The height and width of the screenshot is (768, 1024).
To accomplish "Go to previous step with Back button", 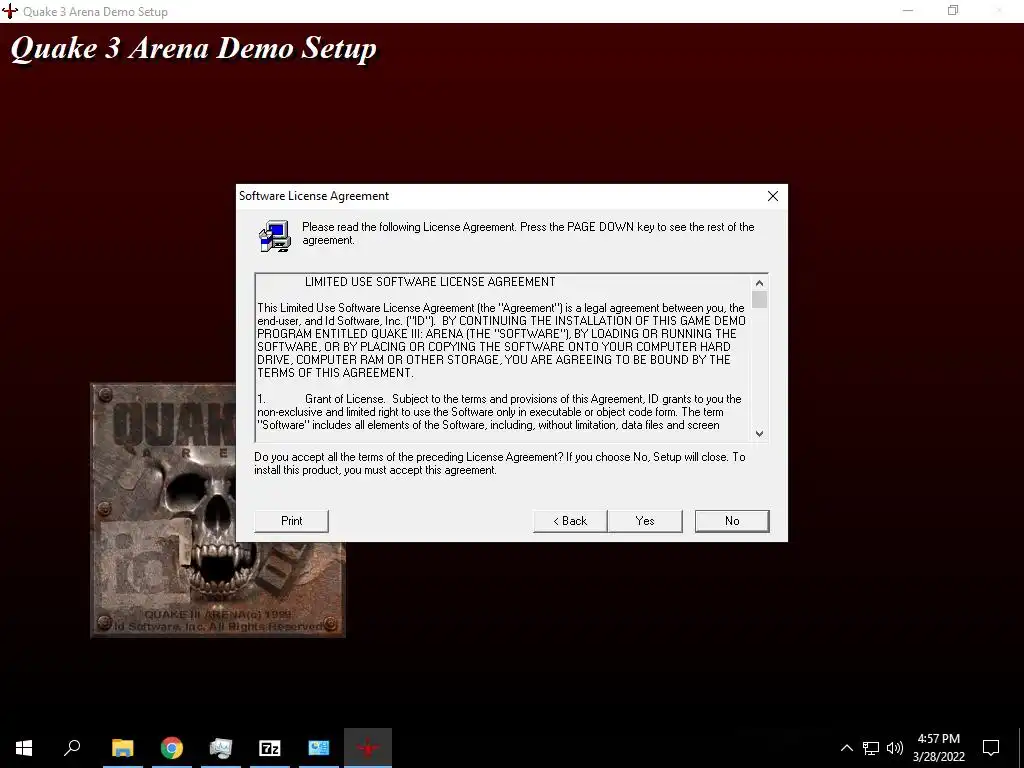I will click(570, 520).
